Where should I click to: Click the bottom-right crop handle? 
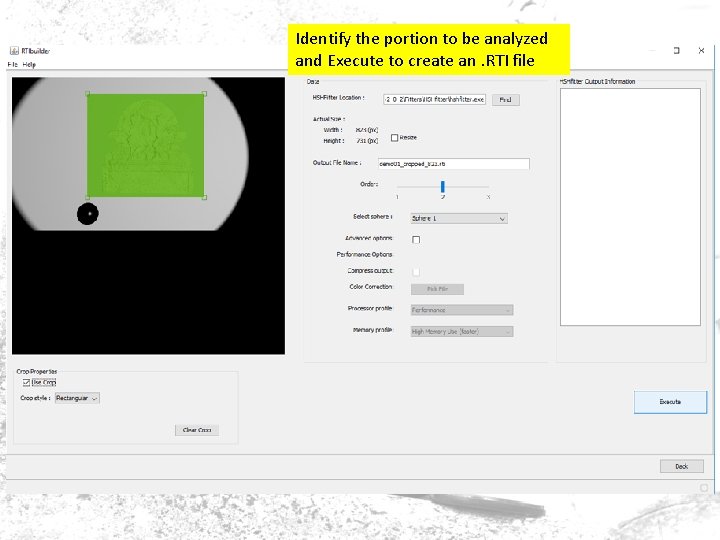point(204,197)
